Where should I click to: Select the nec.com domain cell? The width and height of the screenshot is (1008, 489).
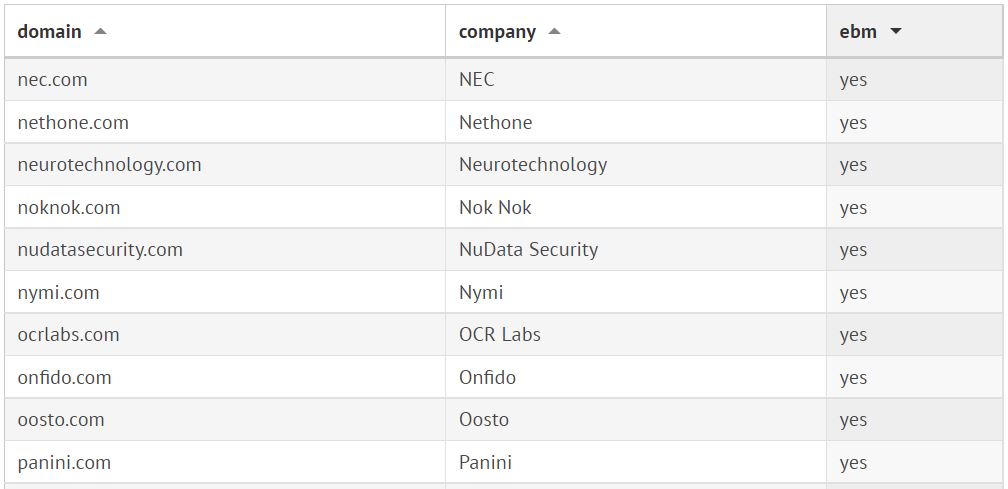pyautogui.click(x=53, y=80)
